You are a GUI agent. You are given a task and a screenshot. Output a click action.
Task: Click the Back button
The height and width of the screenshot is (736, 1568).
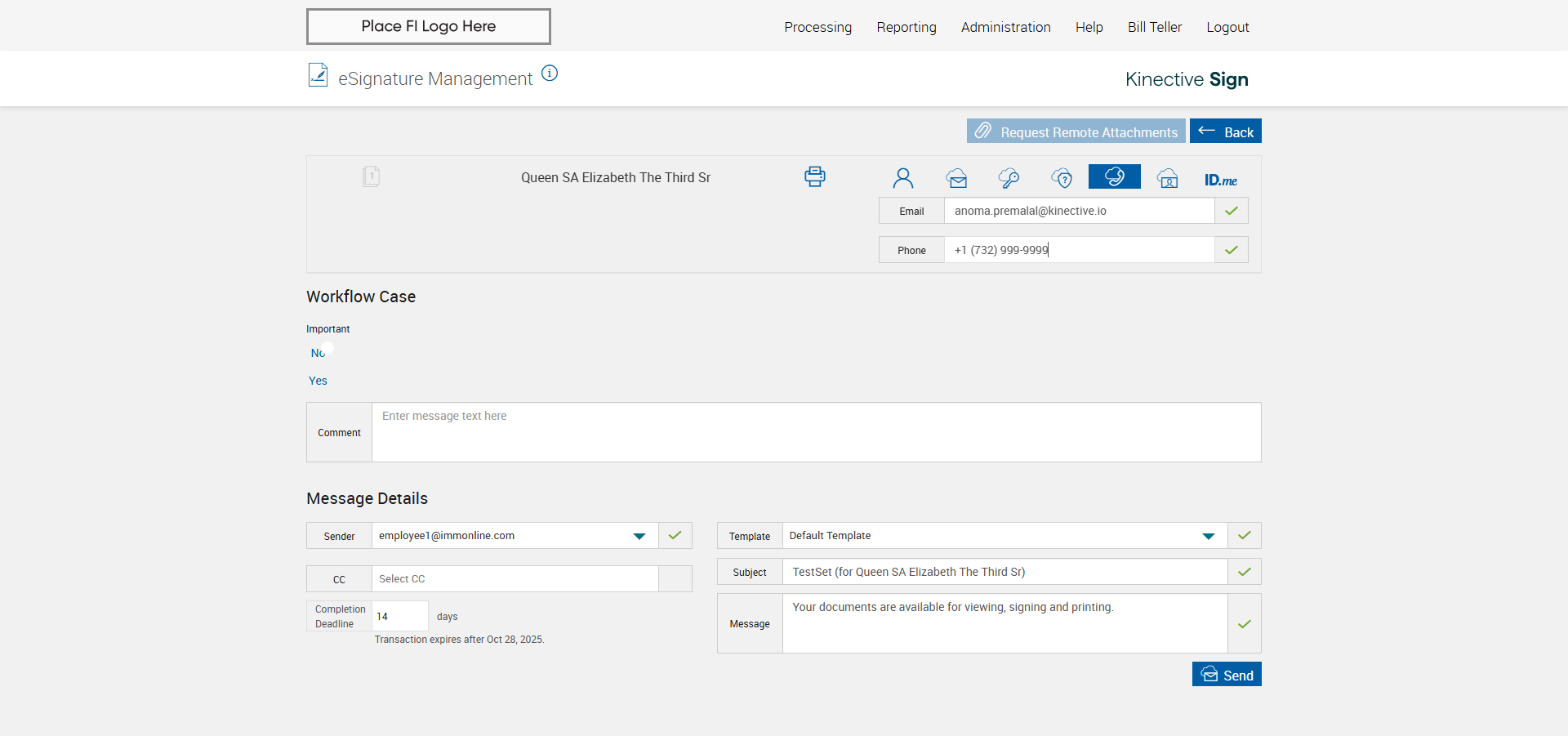1225,132
